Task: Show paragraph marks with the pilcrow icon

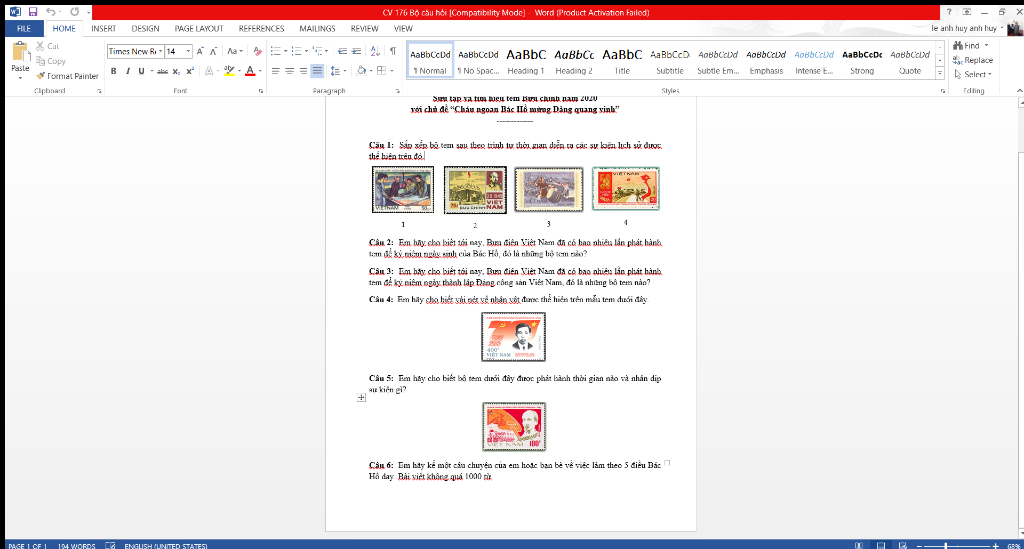Action: click(x=392, y=51)
